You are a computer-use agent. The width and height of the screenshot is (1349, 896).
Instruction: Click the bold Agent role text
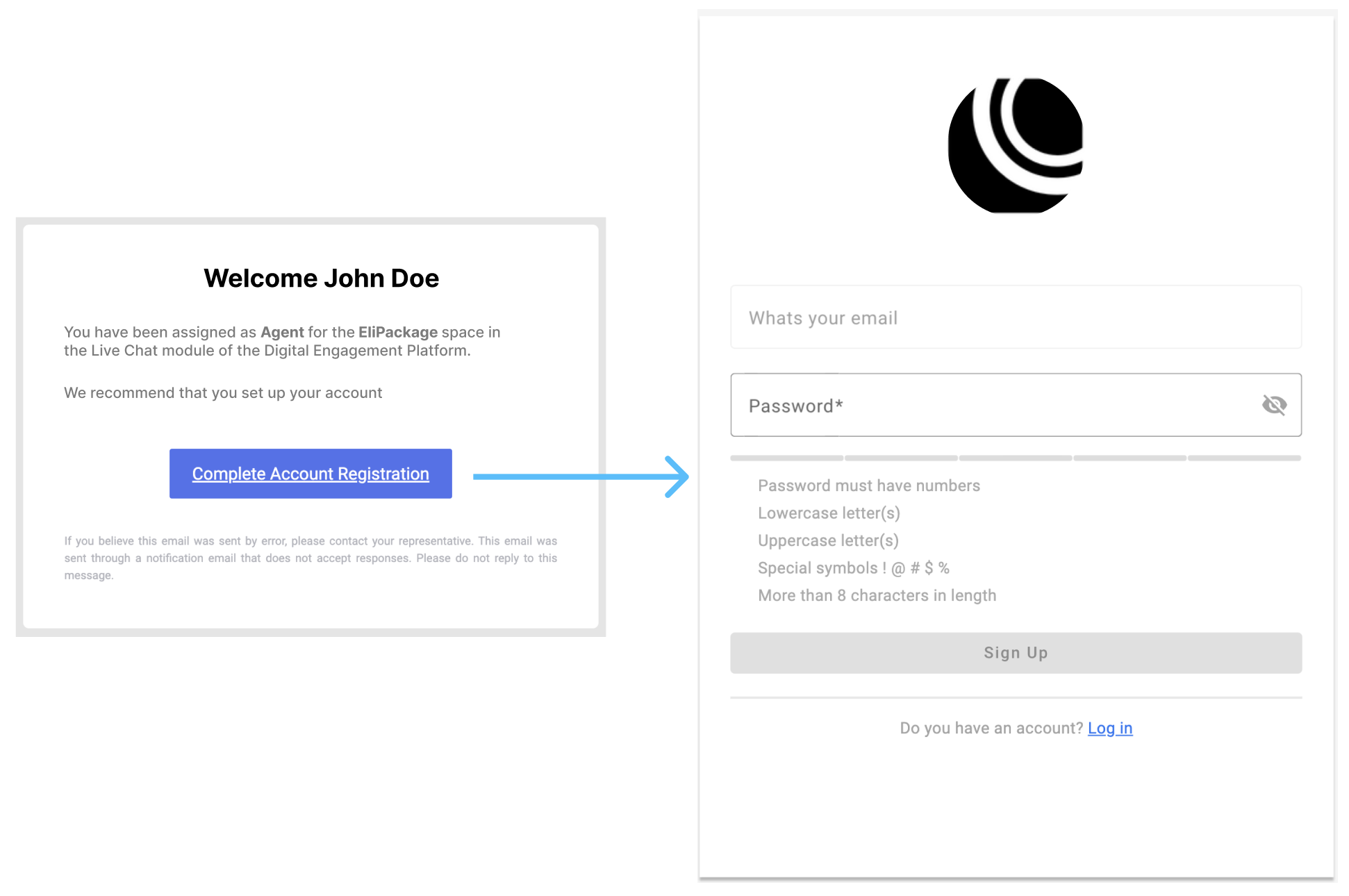(282, 332)
